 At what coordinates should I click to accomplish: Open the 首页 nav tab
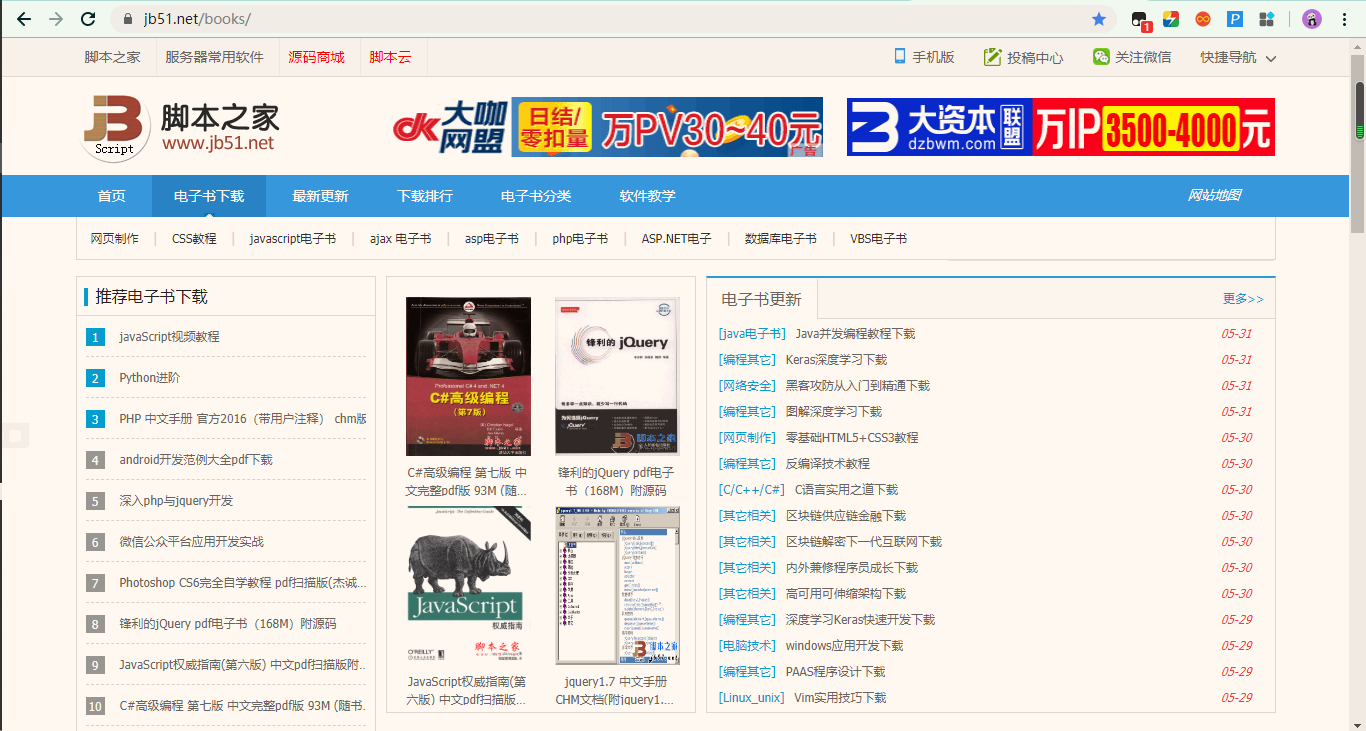[112, 196]
